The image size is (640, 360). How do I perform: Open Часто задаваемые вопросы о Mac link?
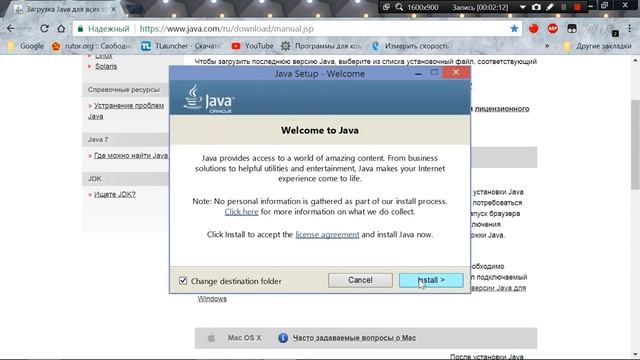[x=354, y=338]
